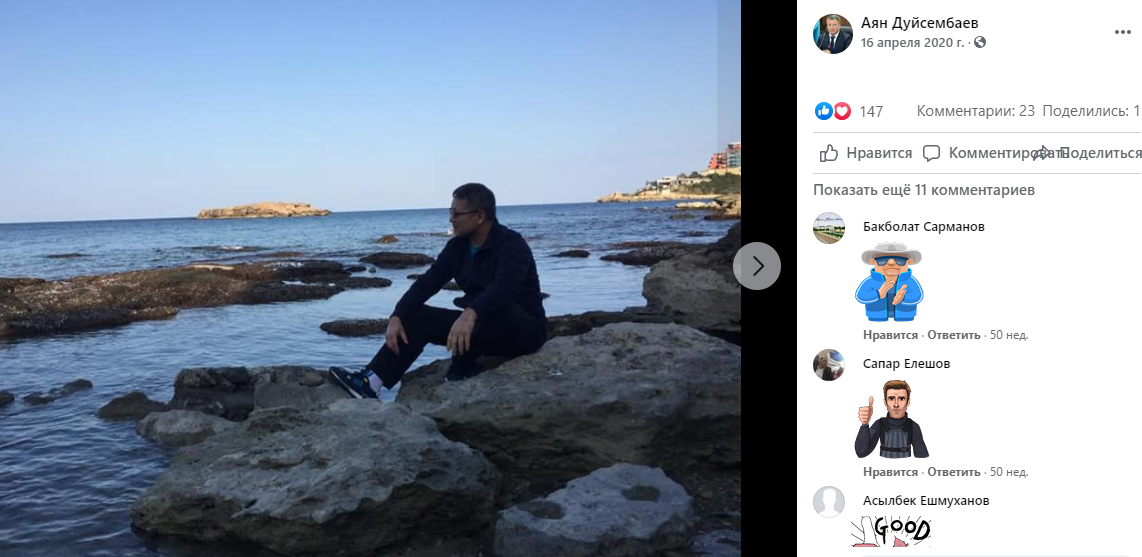Screen dimensions: 1142x557
Task: Go to the next photo with the arrow
Action: 757,266
